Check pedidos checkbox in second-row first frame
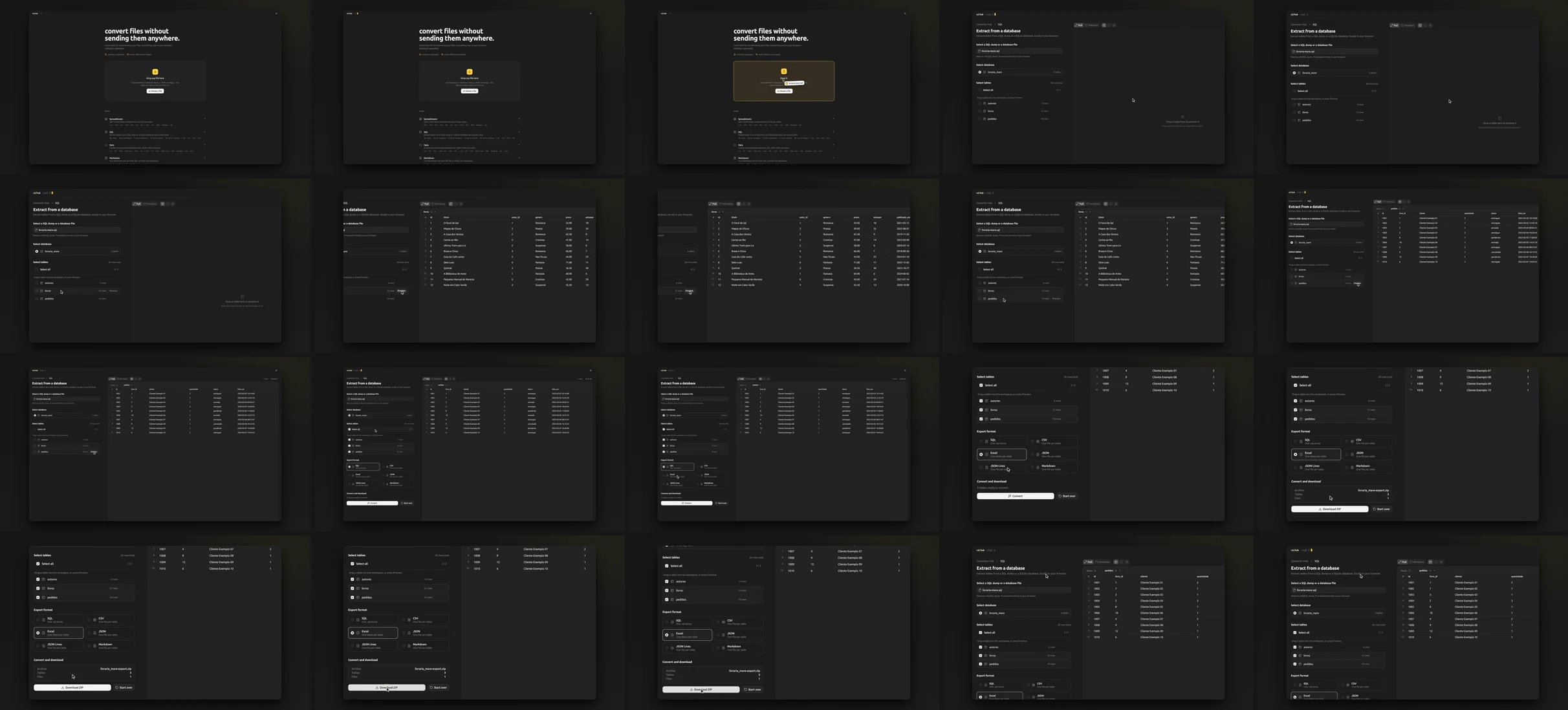 pos(37,299)
